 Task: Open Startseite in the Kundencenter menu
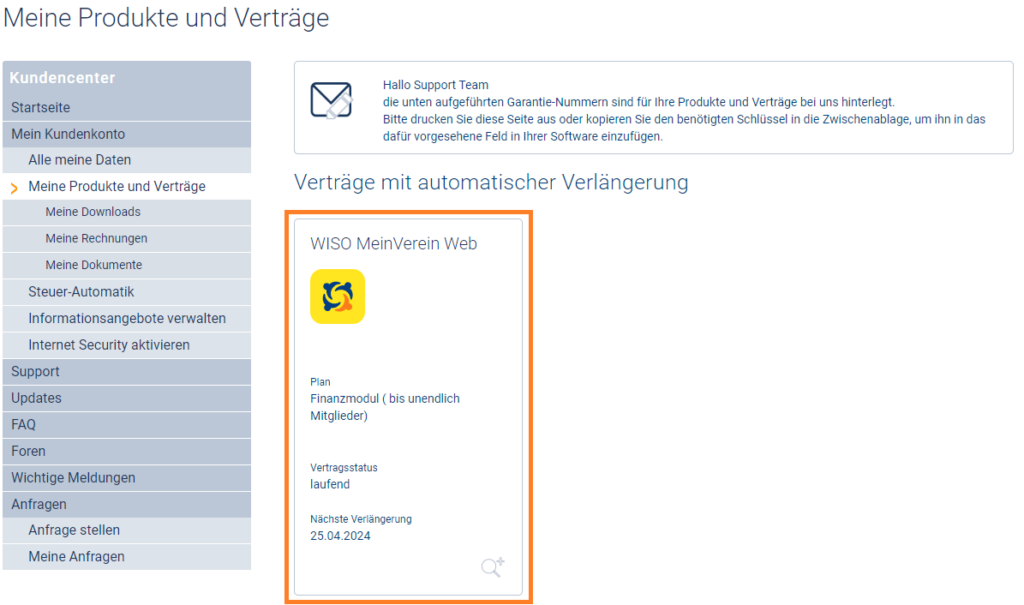pyautogui.click(x=127, y=107)
